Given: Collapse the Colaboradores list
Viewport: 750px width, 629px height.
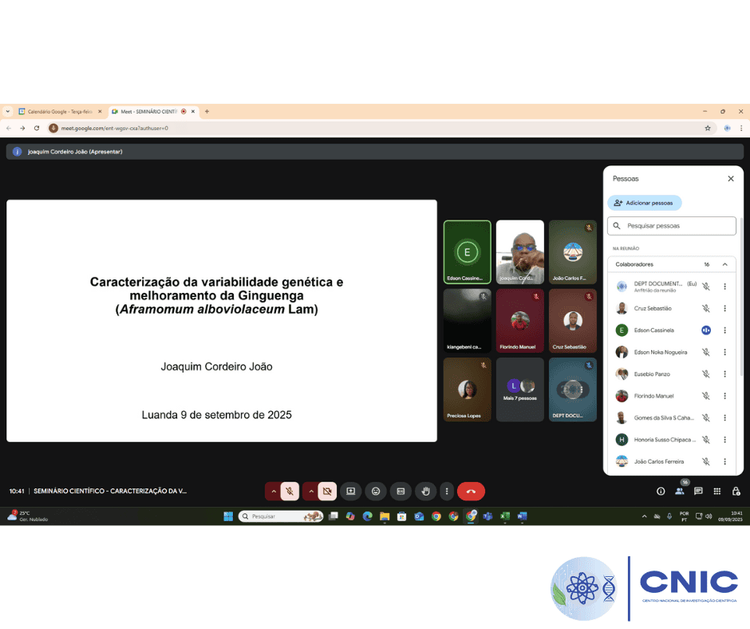Looking at the screenshot, I should coord(725,265).
